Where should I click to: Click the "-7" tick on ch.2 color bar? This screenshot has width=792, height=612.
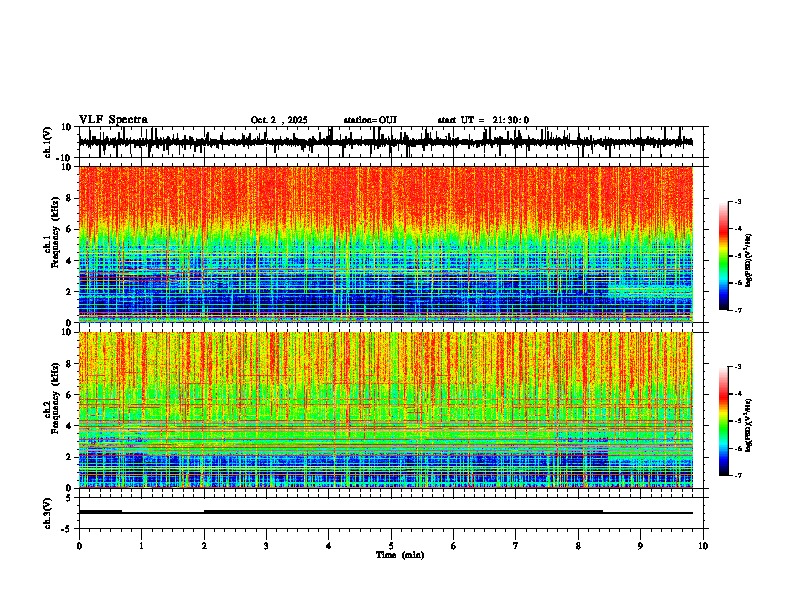[737, 475]
